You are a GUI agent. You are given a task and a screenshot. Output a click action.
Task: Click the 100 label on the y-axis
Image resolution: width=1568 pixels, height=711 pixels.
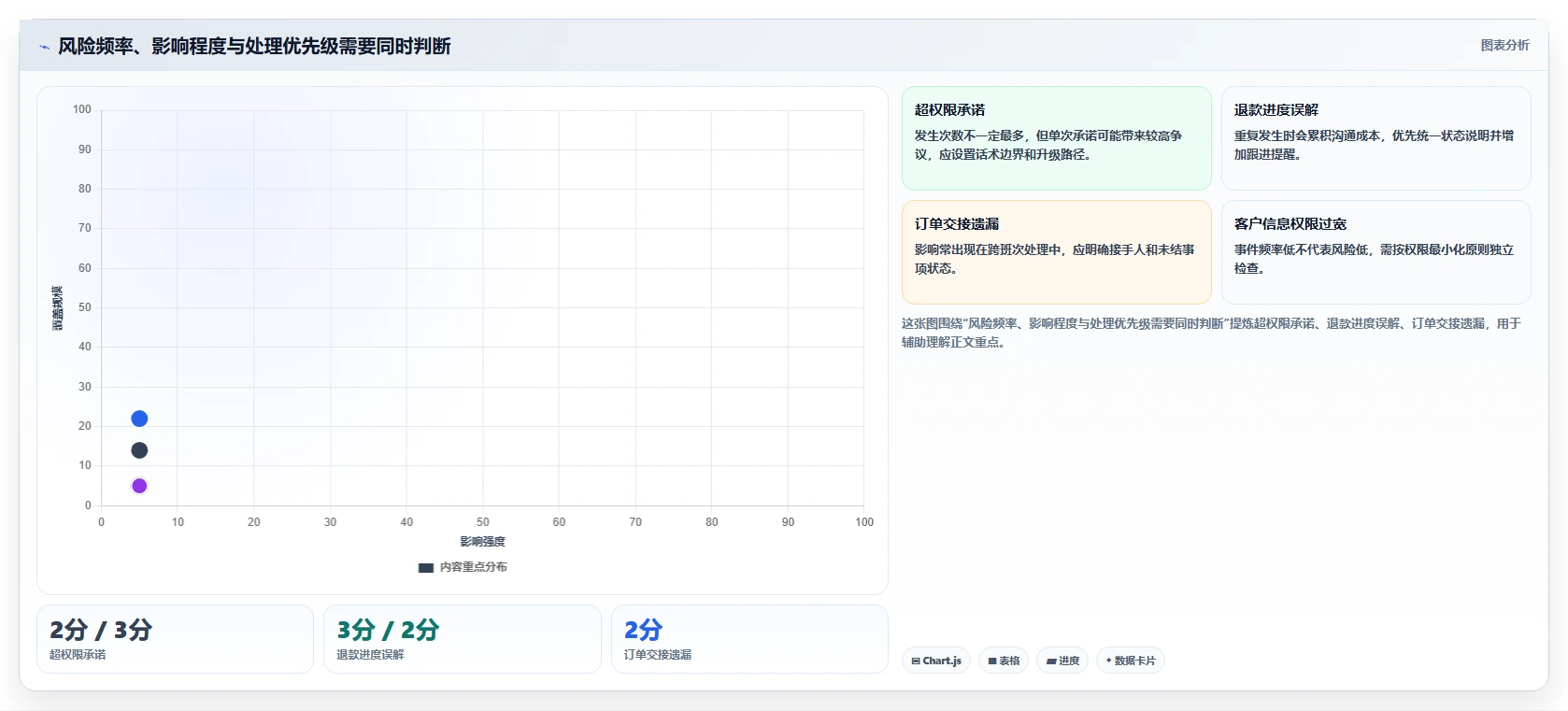(82, 109)
